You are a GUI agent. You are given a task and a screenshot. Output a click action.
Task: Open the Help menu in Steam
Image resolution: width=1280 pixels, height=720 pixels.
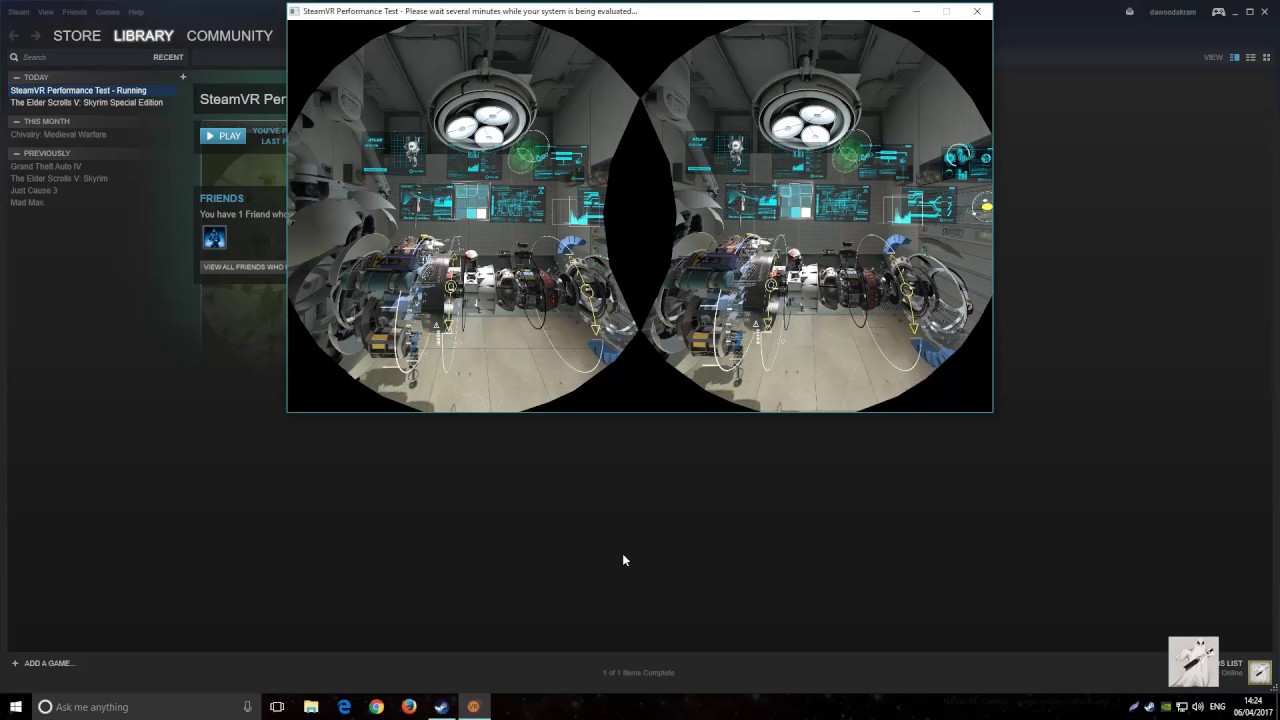pos(136,12)
